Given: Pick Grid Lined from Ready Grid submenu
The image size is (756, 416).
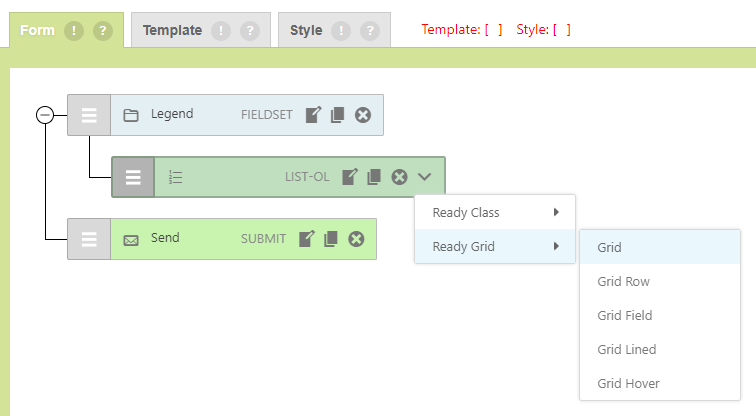Looking at the screenshot, I should click(x=627, y=350).
